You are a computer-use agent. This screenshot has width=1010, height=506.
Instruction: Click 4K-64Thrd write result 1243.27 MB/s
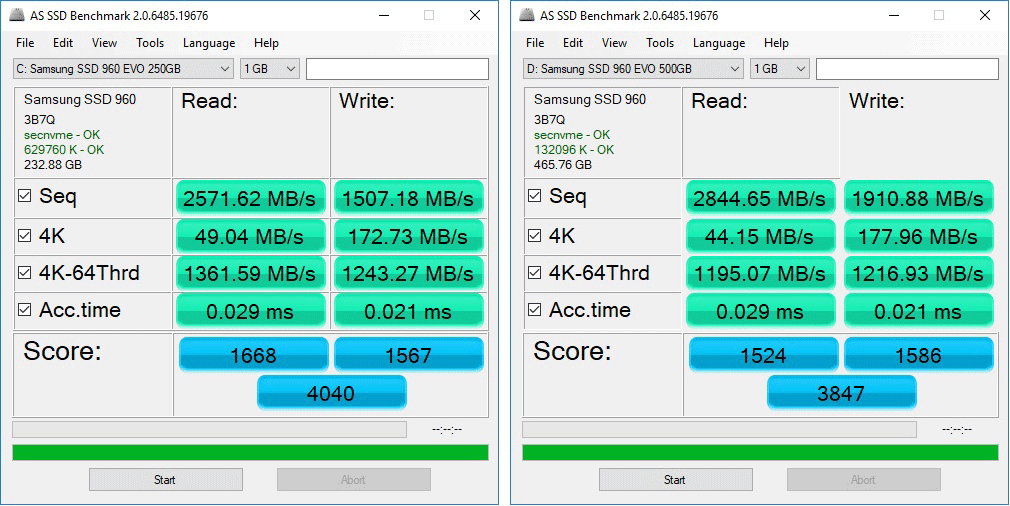(x=408, y=274)
